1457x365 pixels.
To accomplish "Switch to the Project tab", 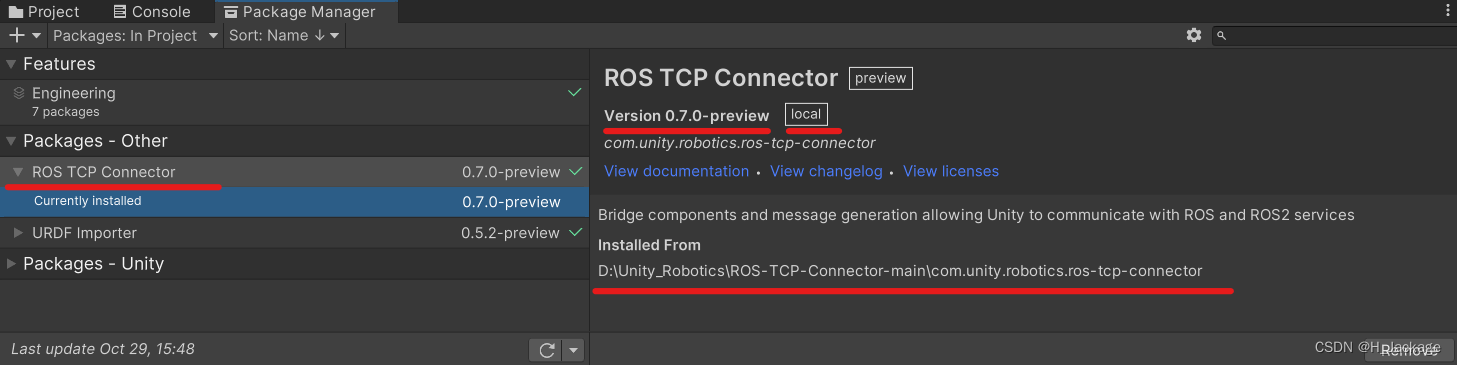I will pyautogui.click(x=44, y=12).
